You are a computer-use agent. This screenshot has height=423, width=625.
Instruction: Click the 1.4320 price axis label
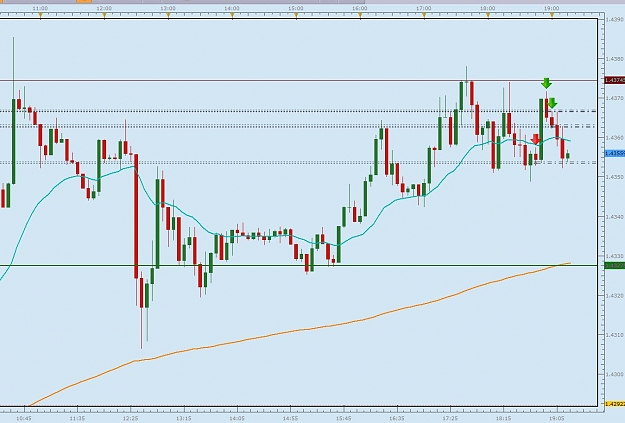615,296
